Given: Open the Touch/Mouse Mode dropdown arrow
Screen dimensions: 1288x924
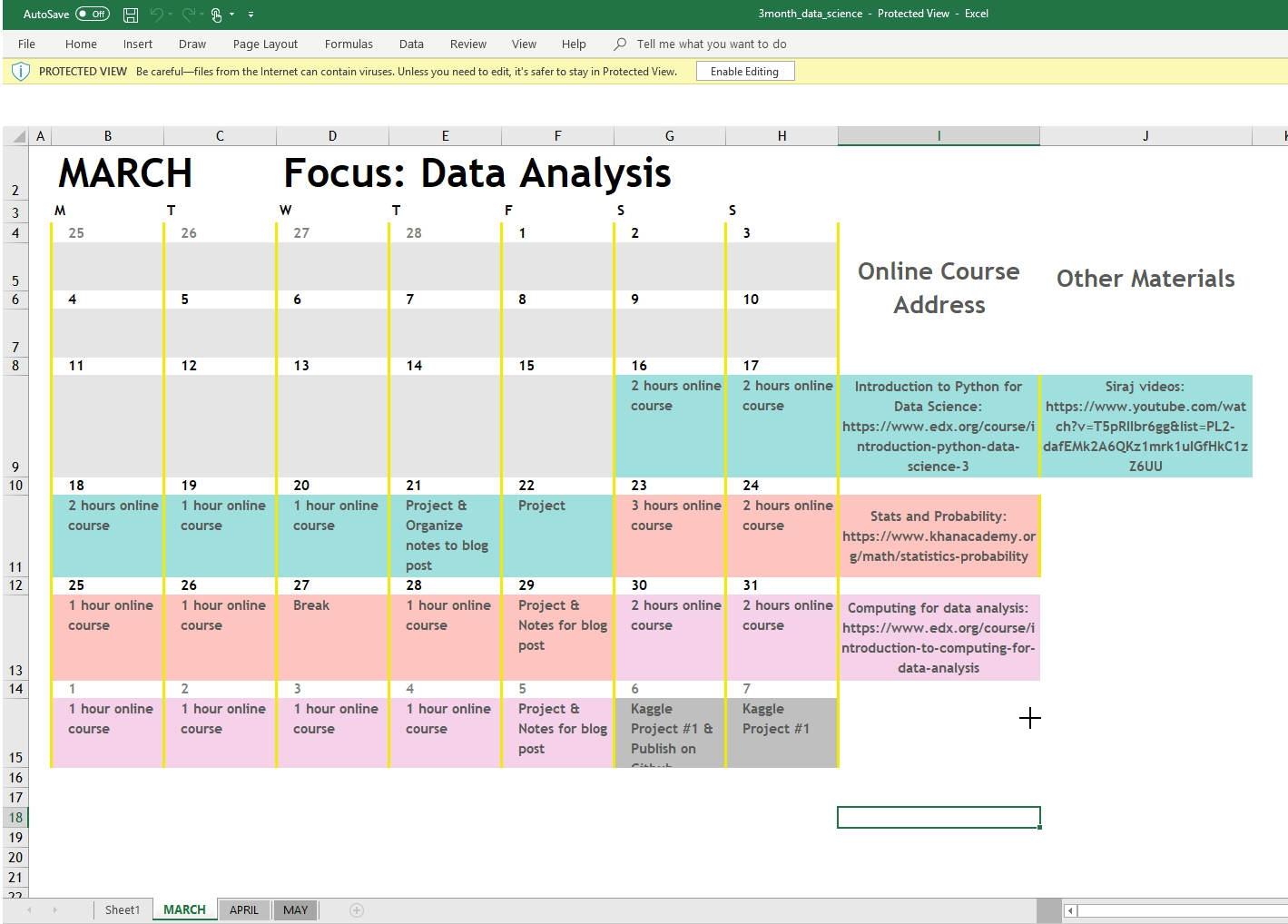Looking at the screenshot, I should pos(232,15).
